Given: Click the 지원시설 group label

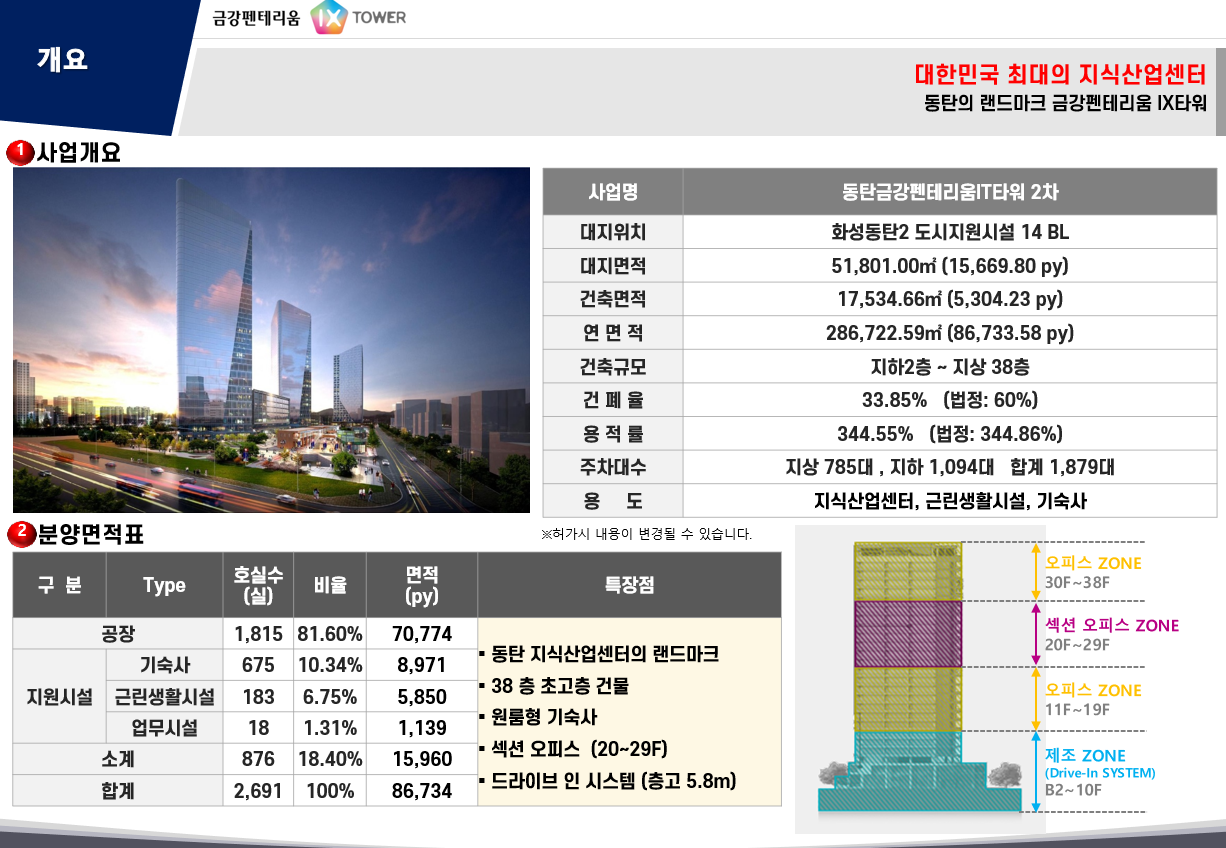Looking at the screenshot, I should pos(59,696).
